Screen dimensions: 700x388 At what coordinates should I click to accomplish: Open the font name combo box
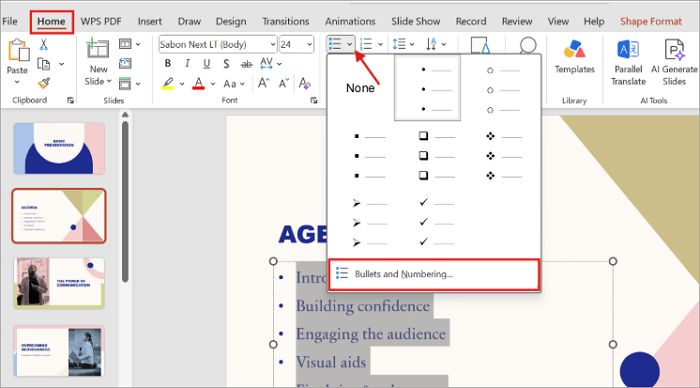pos(218,44)
